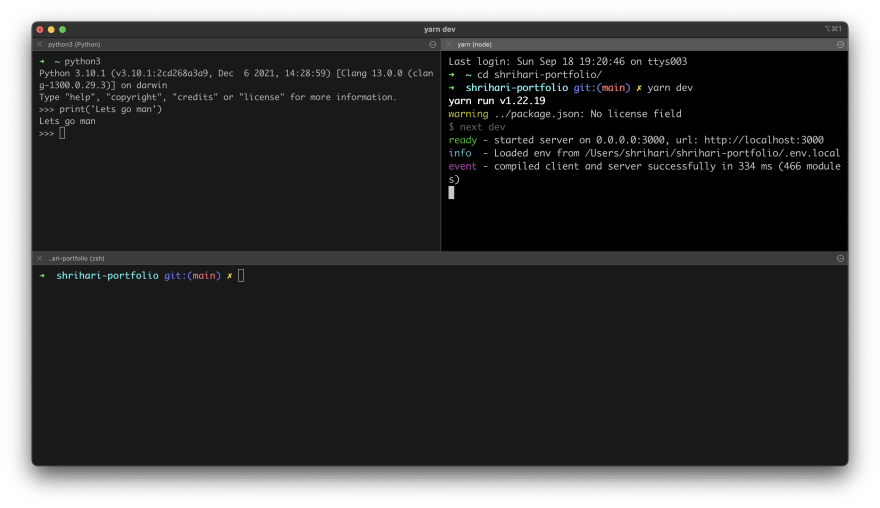
Task: Click the 'warning' label in yarn output
Action: click(468, 114)
